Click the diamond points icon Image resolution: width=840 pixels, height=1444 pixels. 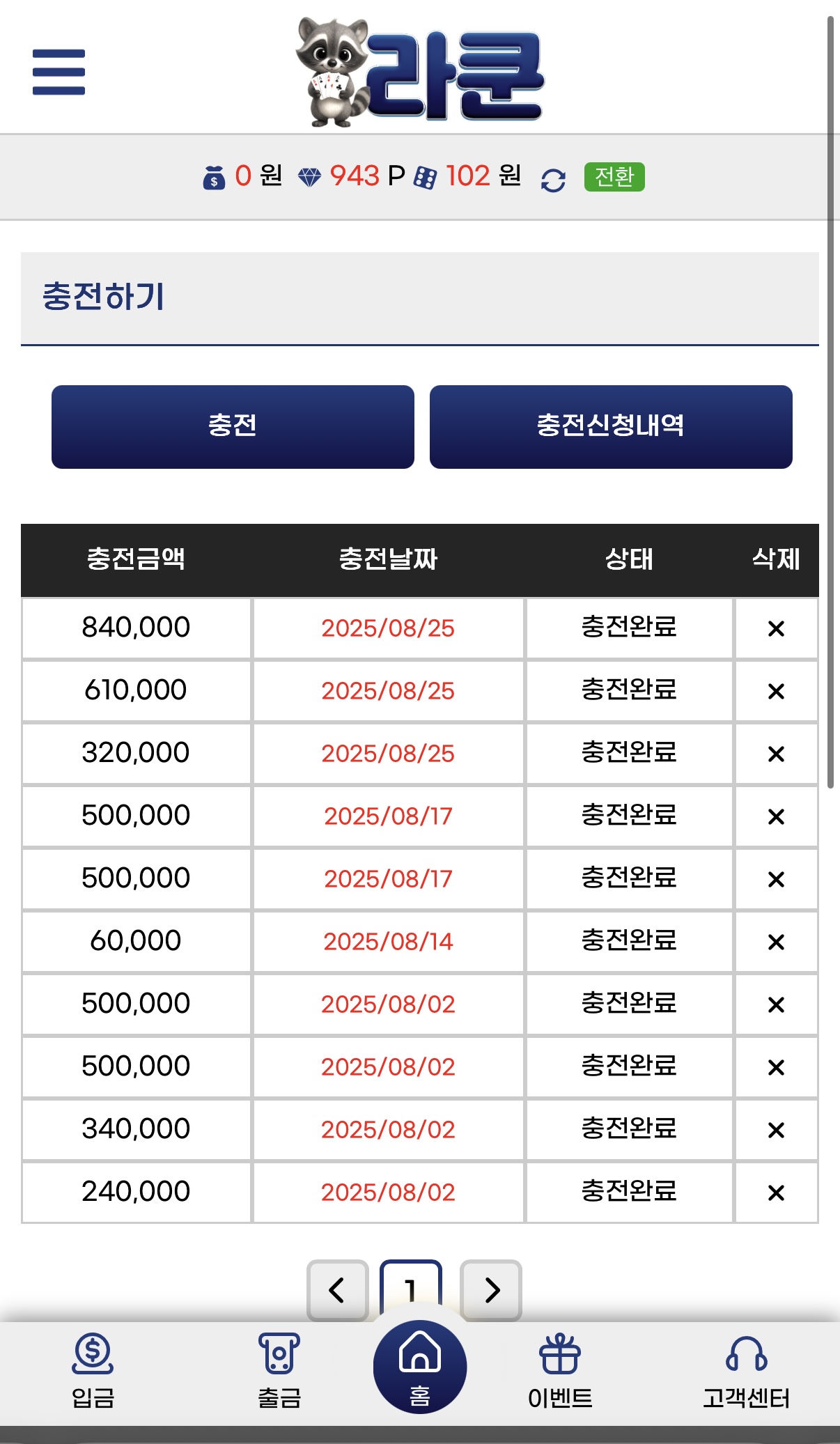coord(309,178)
